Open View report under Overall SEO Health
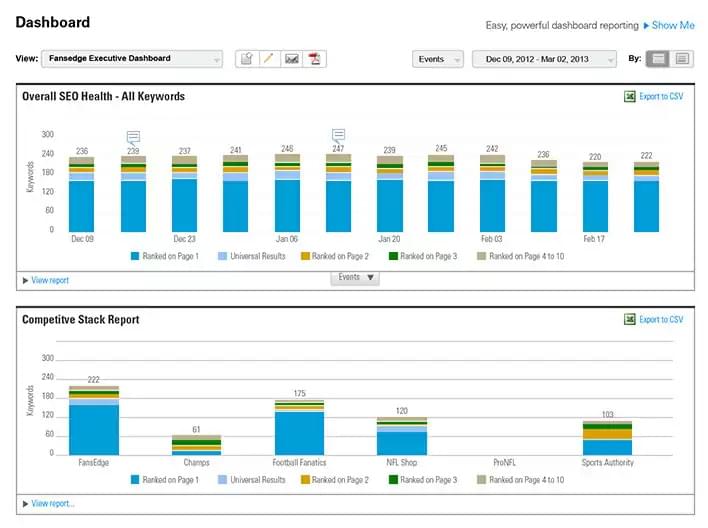This screenshot has width=708, height=528. pyautogui.click(x=50, y=280)
